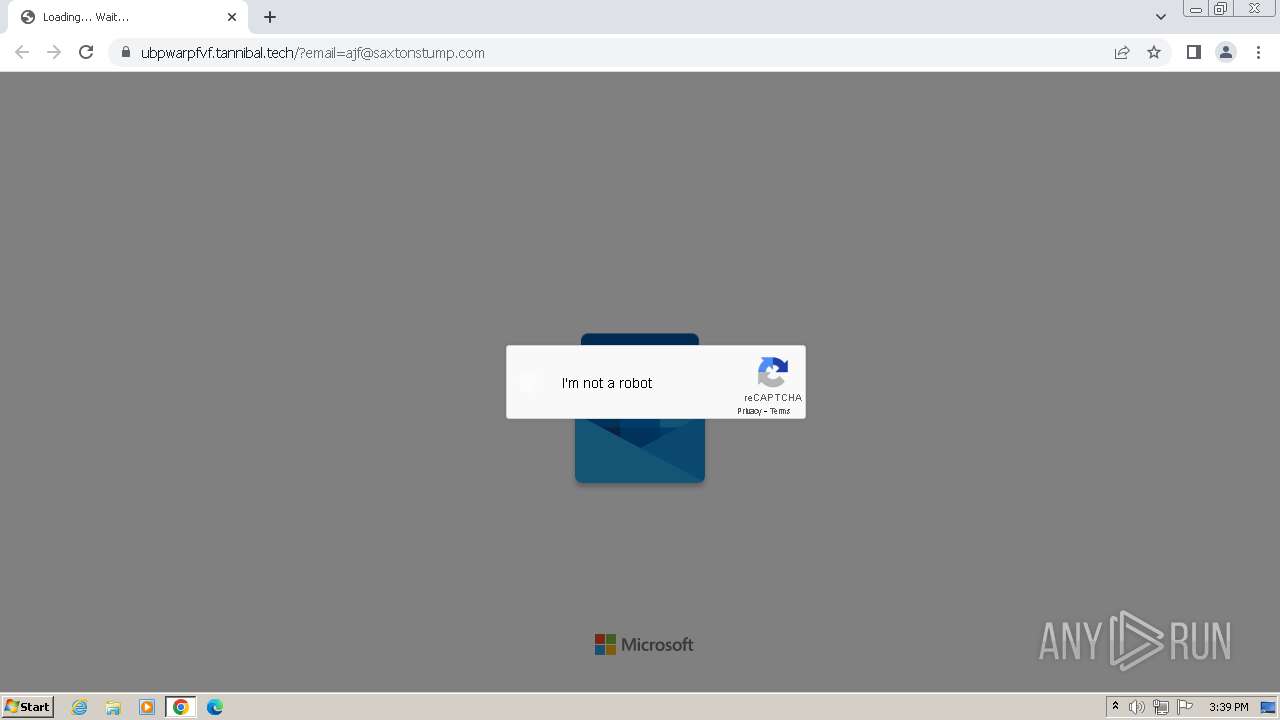Switch to Chrome taskbar button
The image size is (1280, 720).
(181, 707)
